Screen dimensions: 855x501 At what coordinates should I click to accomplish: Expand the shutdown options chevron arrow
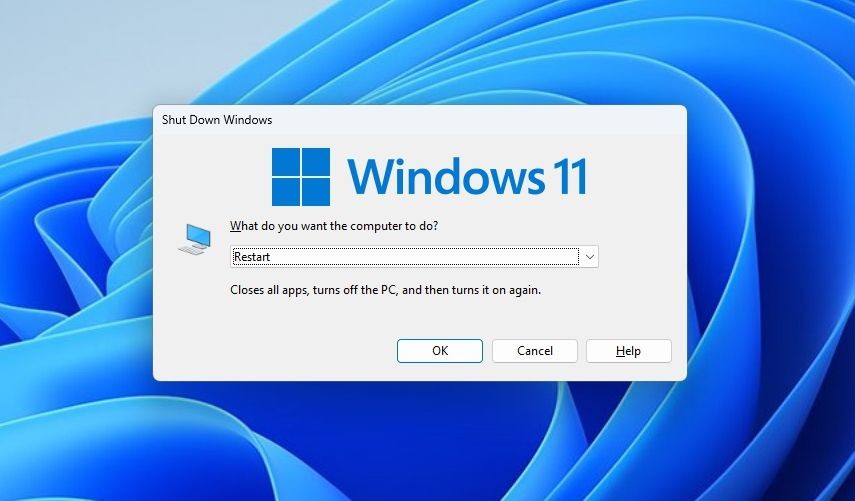[589, 257]
